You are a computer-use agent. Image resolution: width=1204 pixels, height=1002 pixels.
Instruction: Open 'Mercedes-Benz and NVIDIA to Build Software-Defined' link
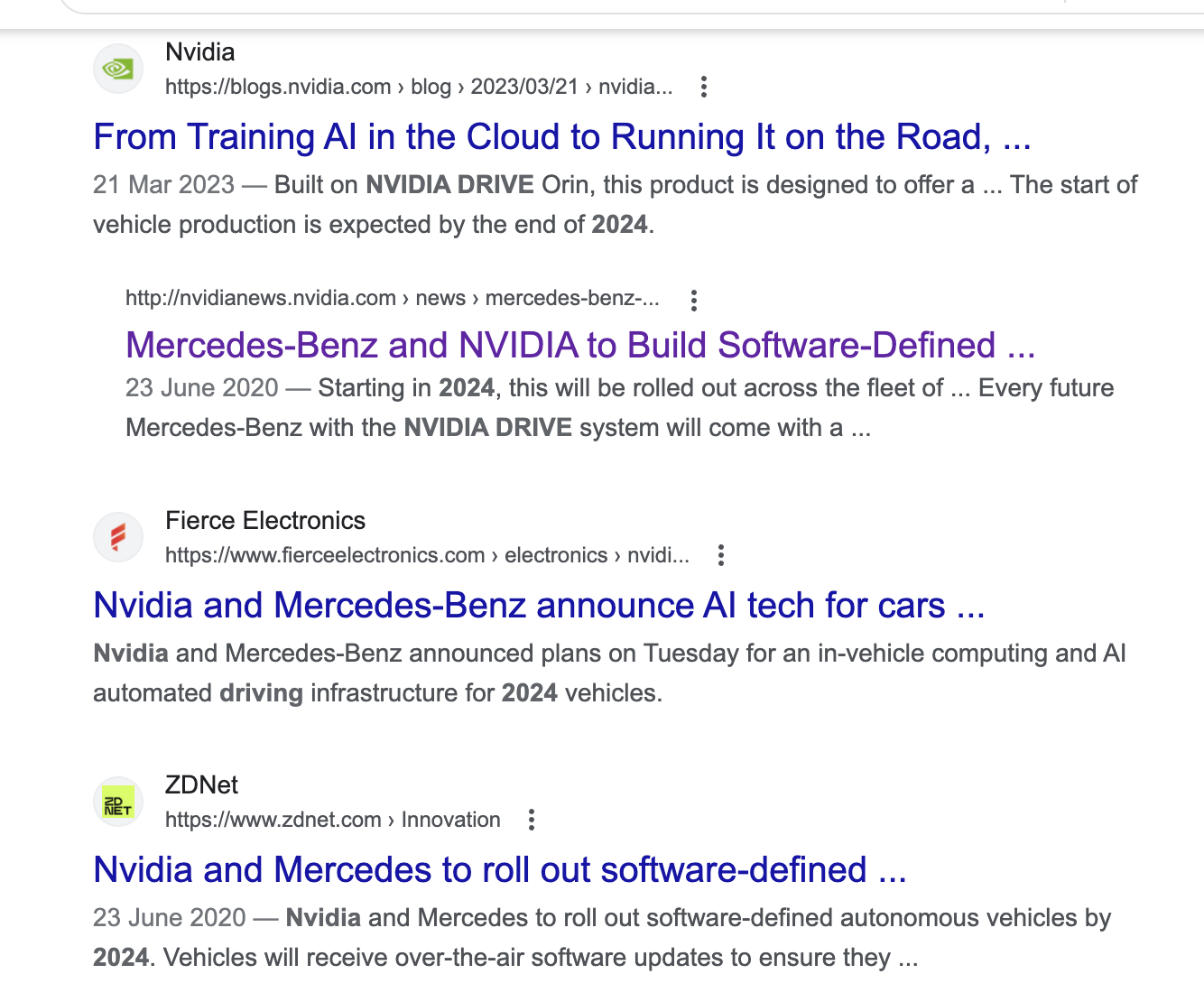580,346
